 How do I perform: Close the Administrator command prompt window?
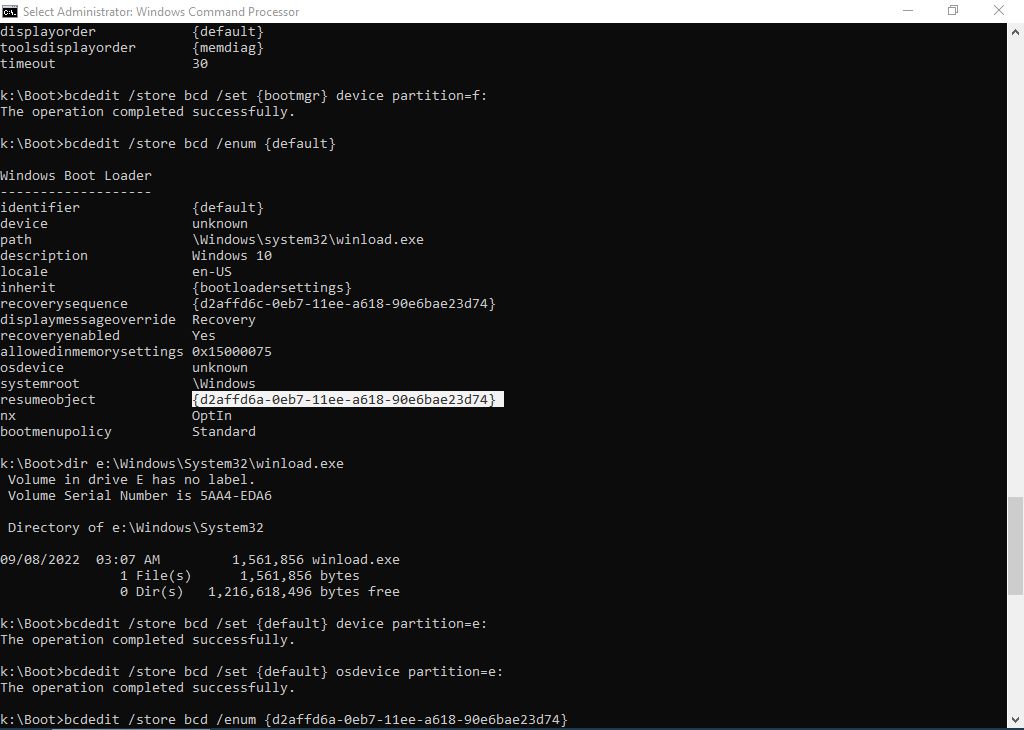999,11
